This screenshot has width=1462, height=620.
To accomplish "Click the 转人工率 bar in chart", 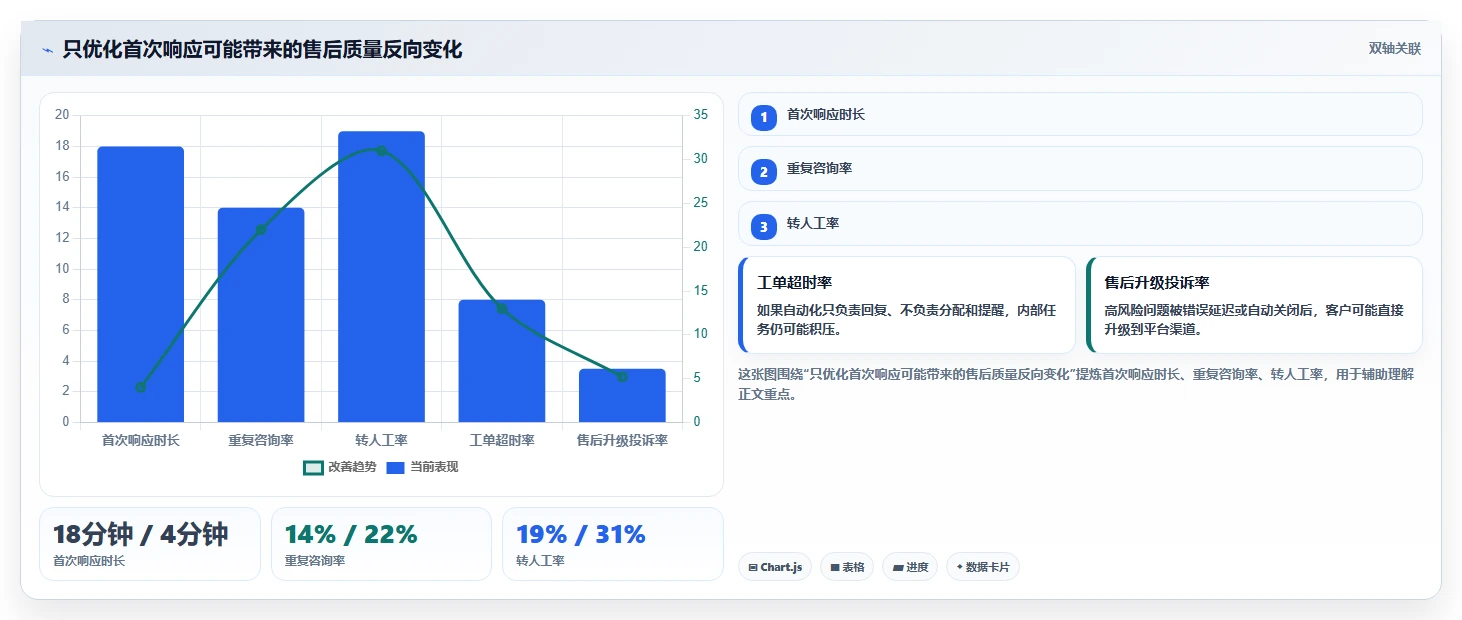I will tap(381, 276).
